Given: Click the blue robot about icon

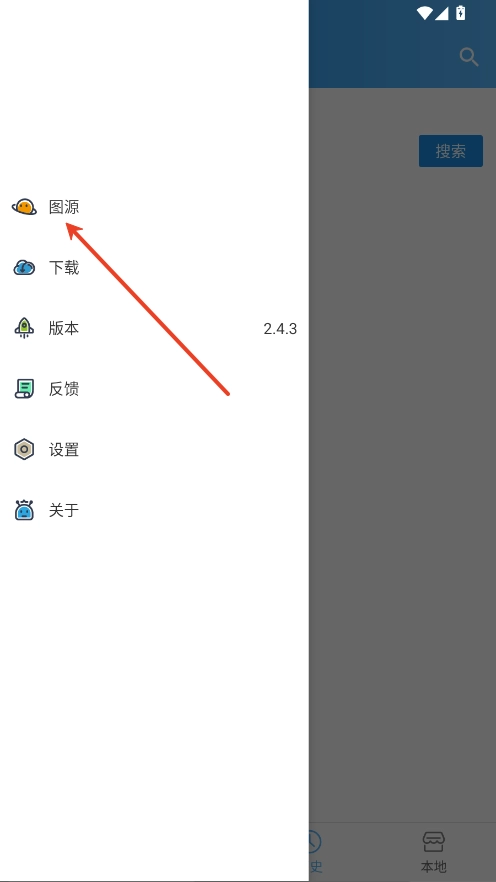Looking at the screenshot, I should tap(24, 510).
